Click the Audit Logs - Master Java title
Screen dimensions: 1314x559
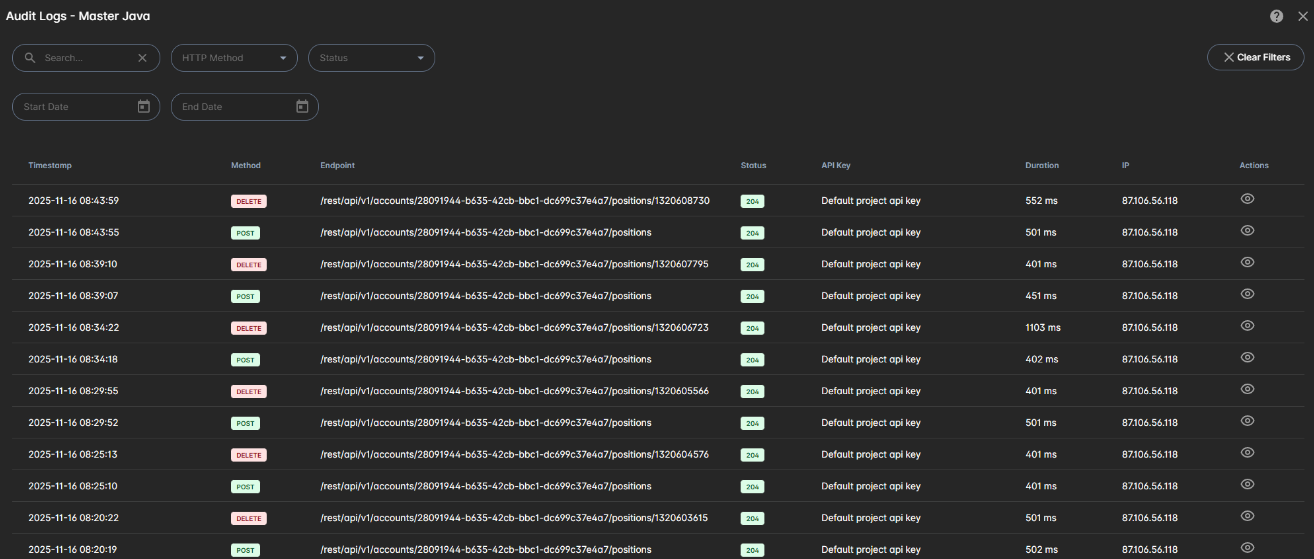click(x=78, y=16)
